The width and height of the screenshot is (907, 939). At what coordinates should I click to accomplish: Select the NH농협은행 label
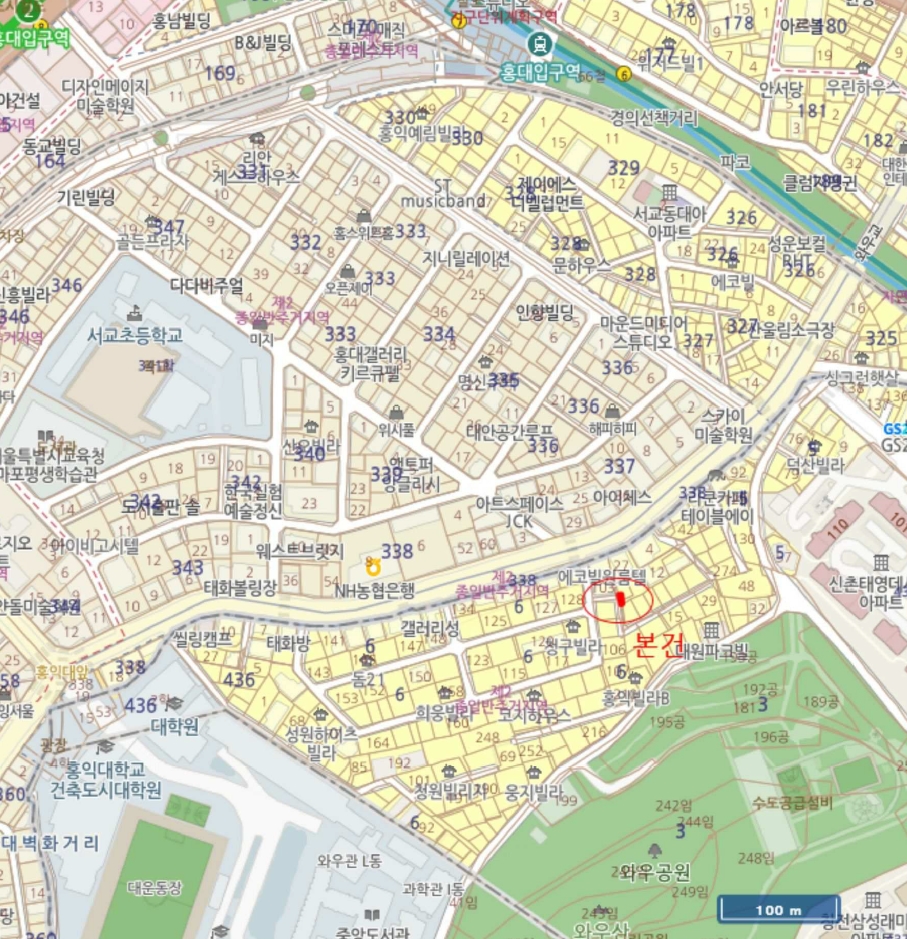coord(375,592)
